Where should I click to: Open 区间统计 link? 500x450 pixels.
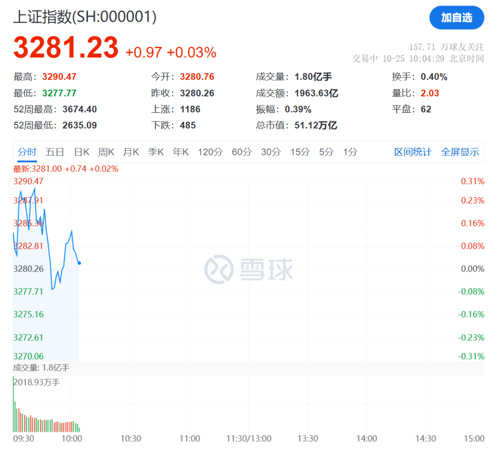point(413,152)
